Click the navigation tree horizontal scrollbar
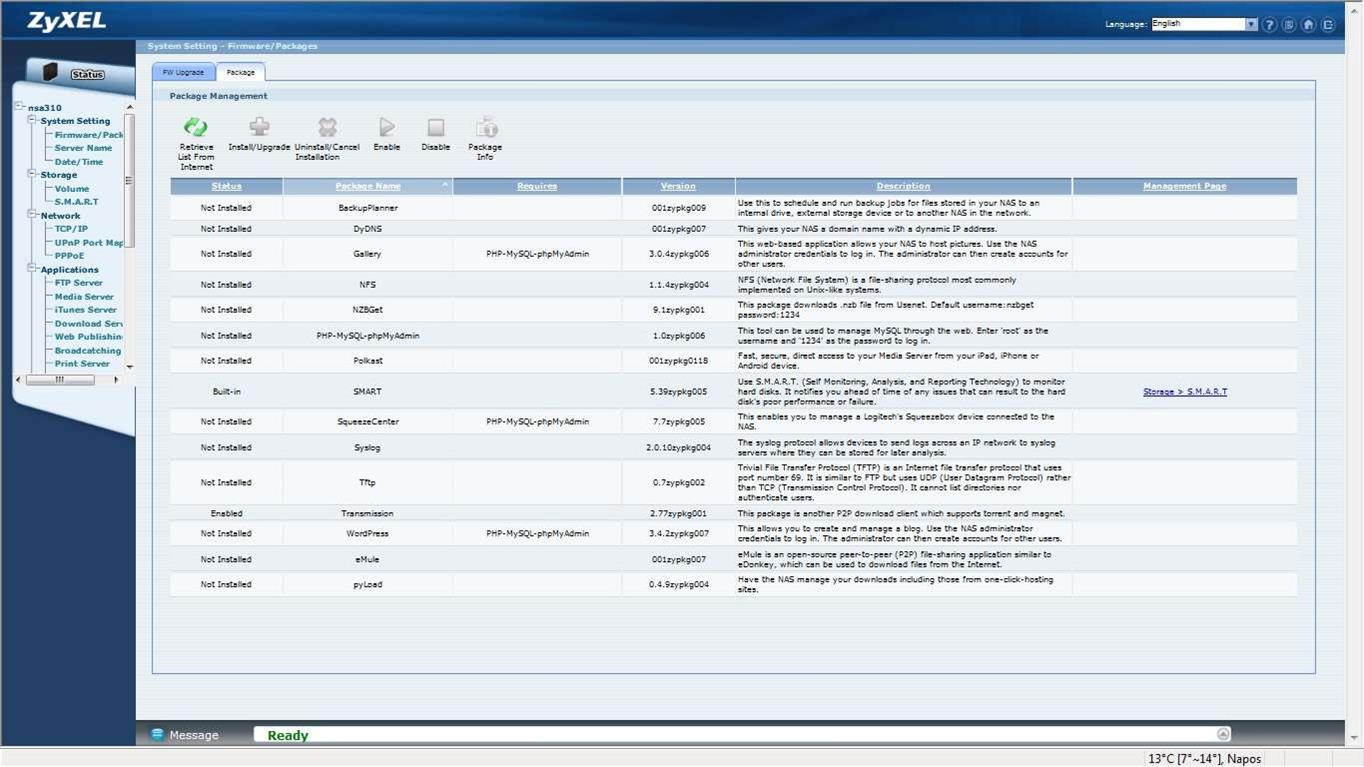 60,380
